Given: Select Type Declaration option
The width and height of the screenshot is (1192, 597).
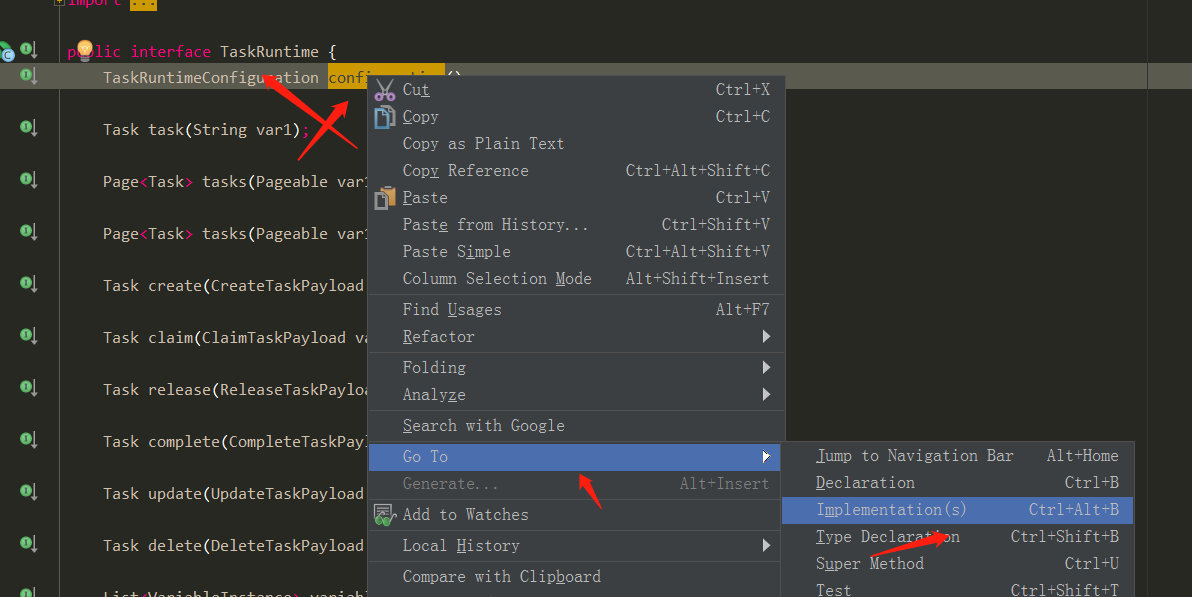Looking at the screenshot, I should (886, 537).
